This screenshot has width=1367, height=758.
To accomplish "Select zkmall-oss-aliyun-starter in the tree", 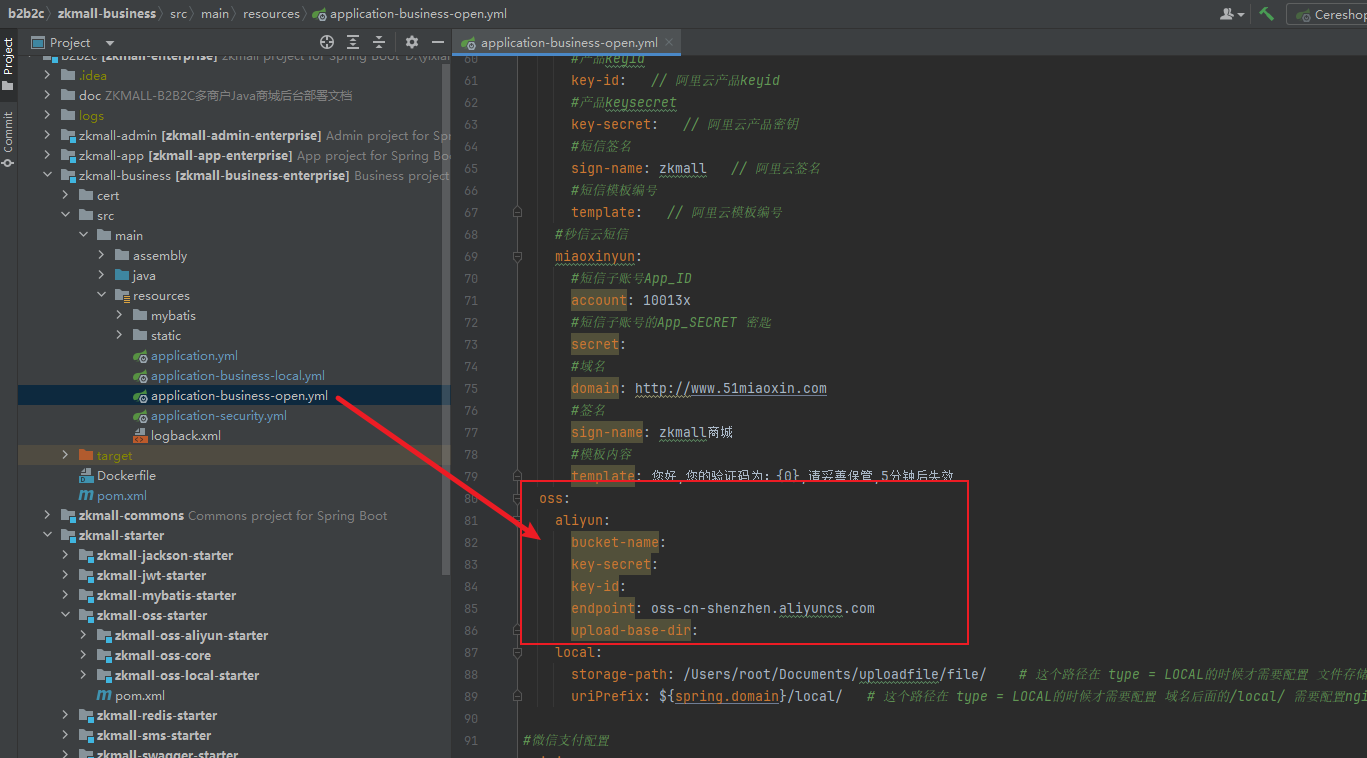I will (x=191, y=636).
